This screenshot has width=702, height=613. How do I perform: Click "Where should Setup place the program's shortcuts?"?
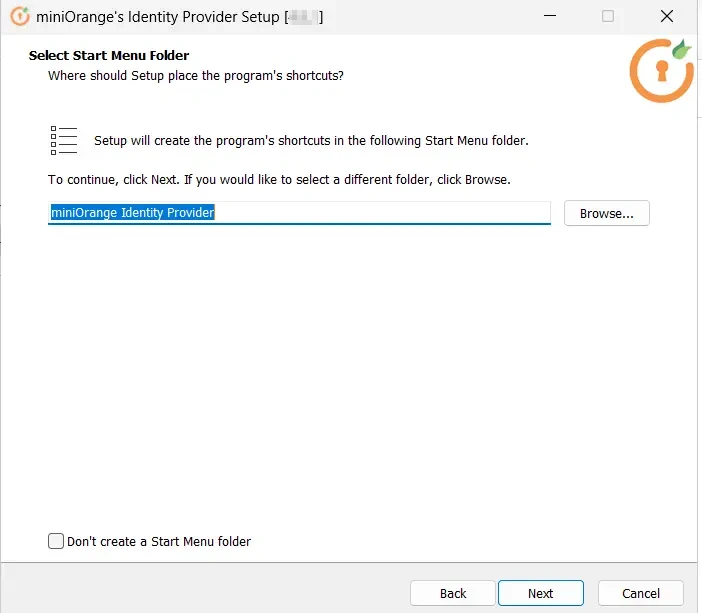(196, 76)
